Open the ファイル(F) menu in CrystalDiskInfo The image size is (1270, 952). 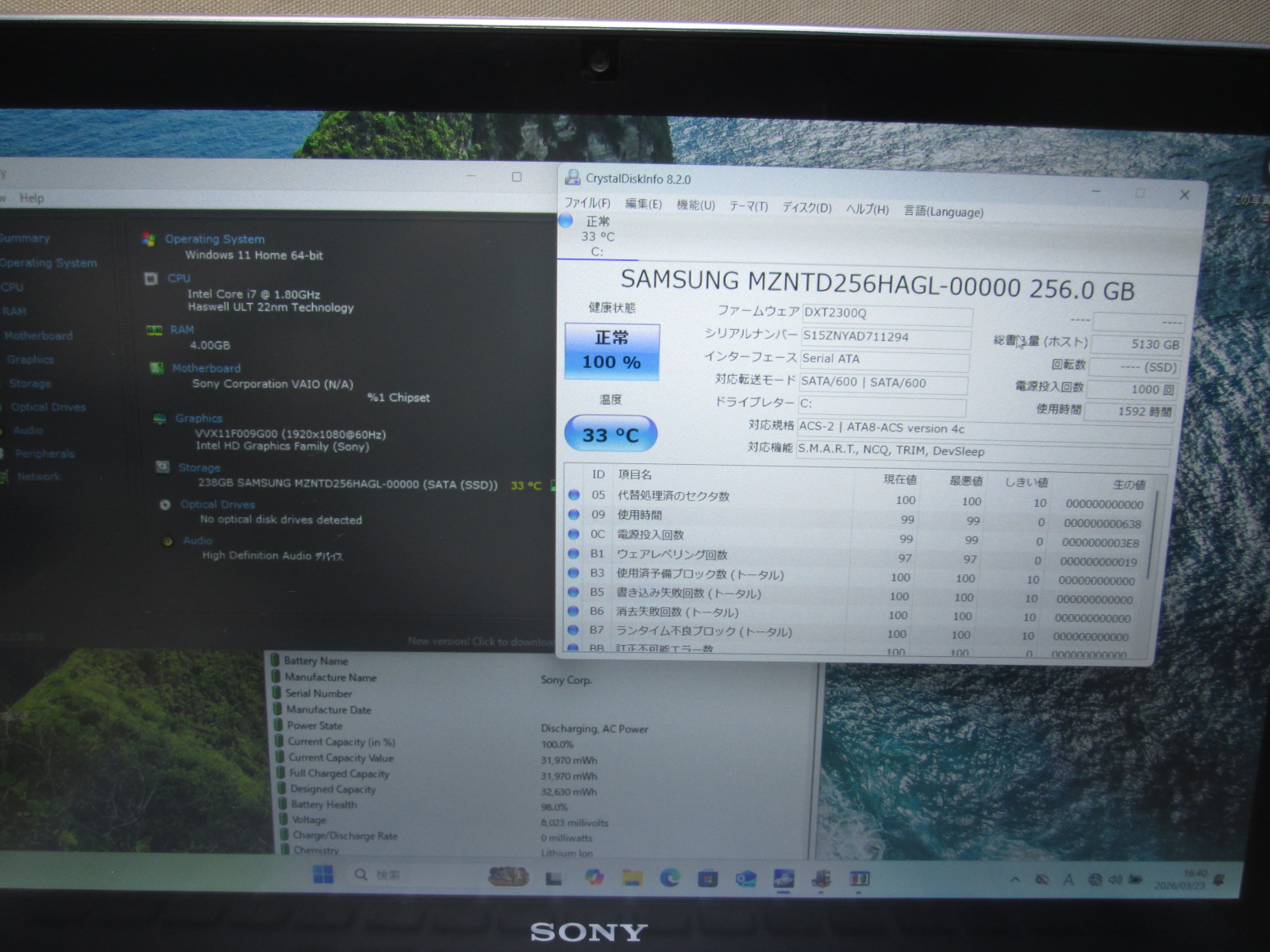coord(587,203)
